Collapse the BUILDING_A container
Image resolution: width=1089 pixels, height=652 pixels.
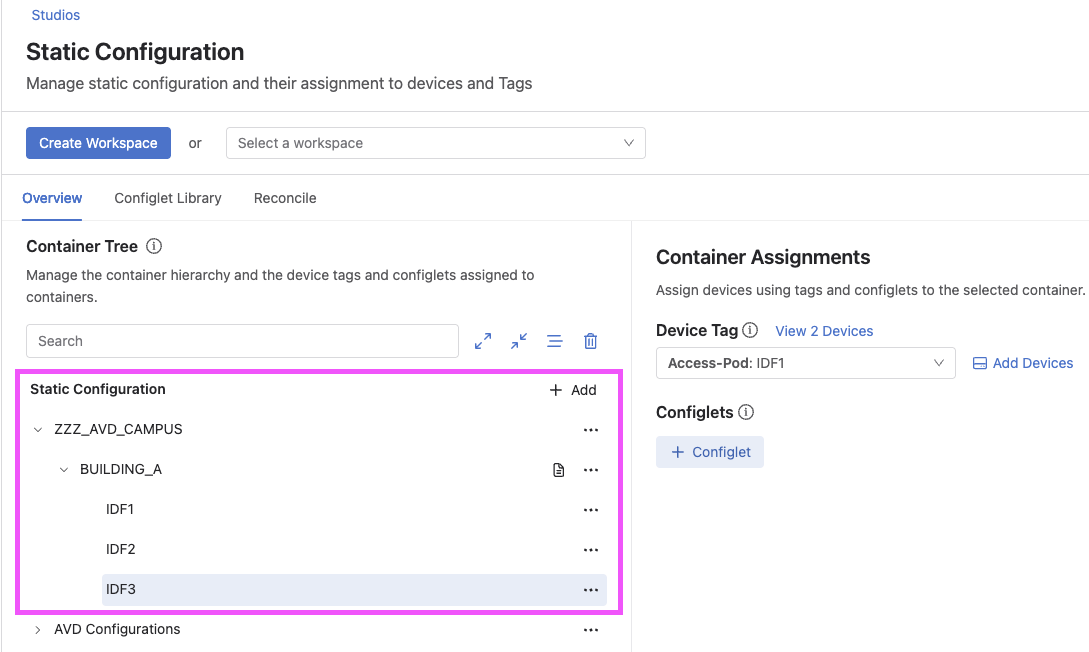[x=64, y=470]
